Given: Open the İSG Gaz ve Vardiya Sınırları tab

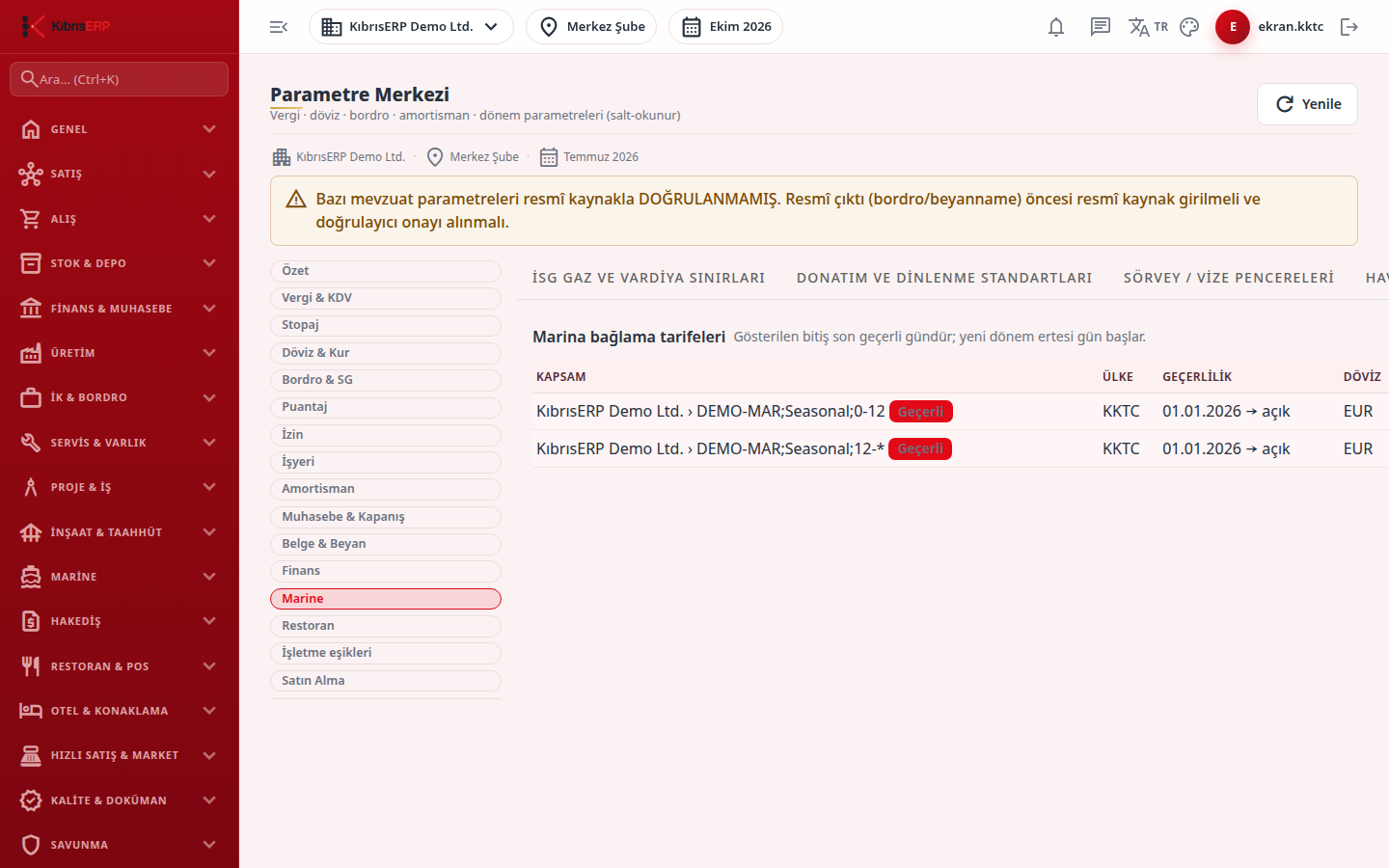Looking at the screenshot, I should coord(648,278).
